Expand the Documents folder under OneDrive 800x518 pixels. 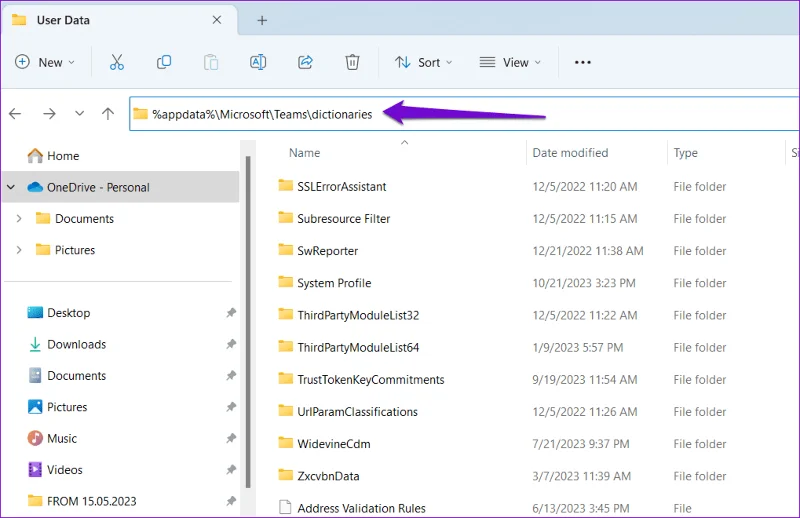pos(19,218)
